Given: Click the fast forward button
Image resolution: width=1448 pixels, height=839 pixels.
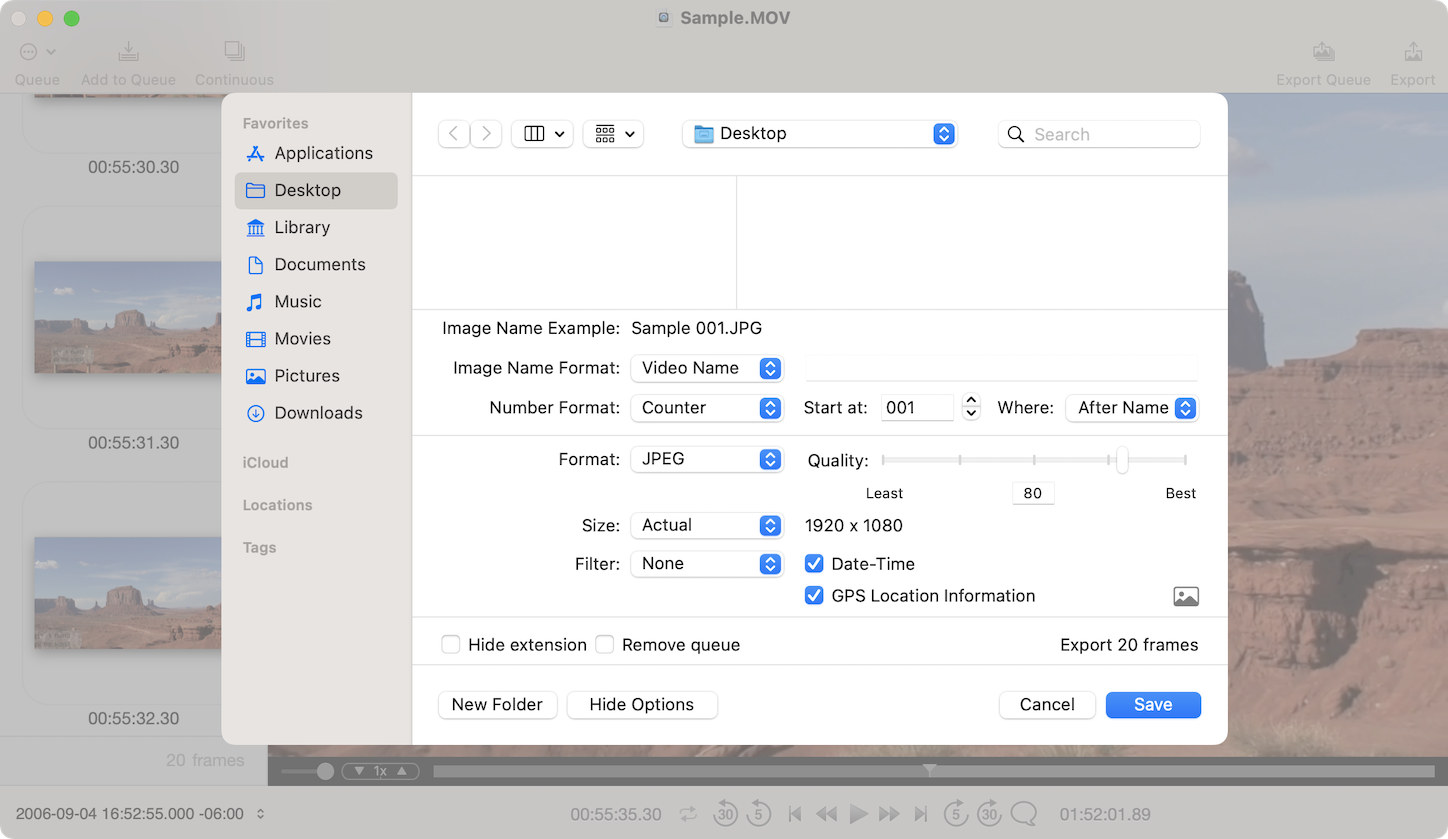Looking at the screenshot, I should pos(889,814).
